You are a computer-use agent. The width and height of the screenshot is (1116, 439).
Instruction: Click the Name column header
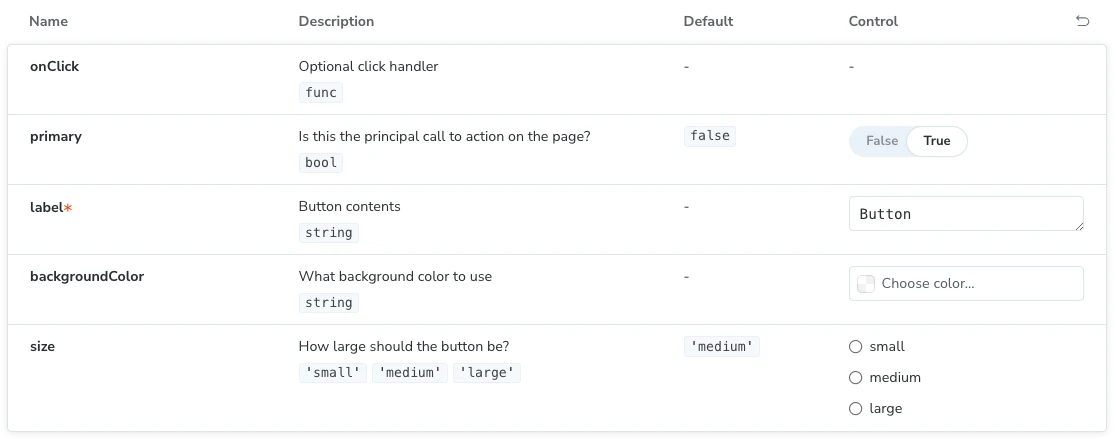[x=48, y=21]
